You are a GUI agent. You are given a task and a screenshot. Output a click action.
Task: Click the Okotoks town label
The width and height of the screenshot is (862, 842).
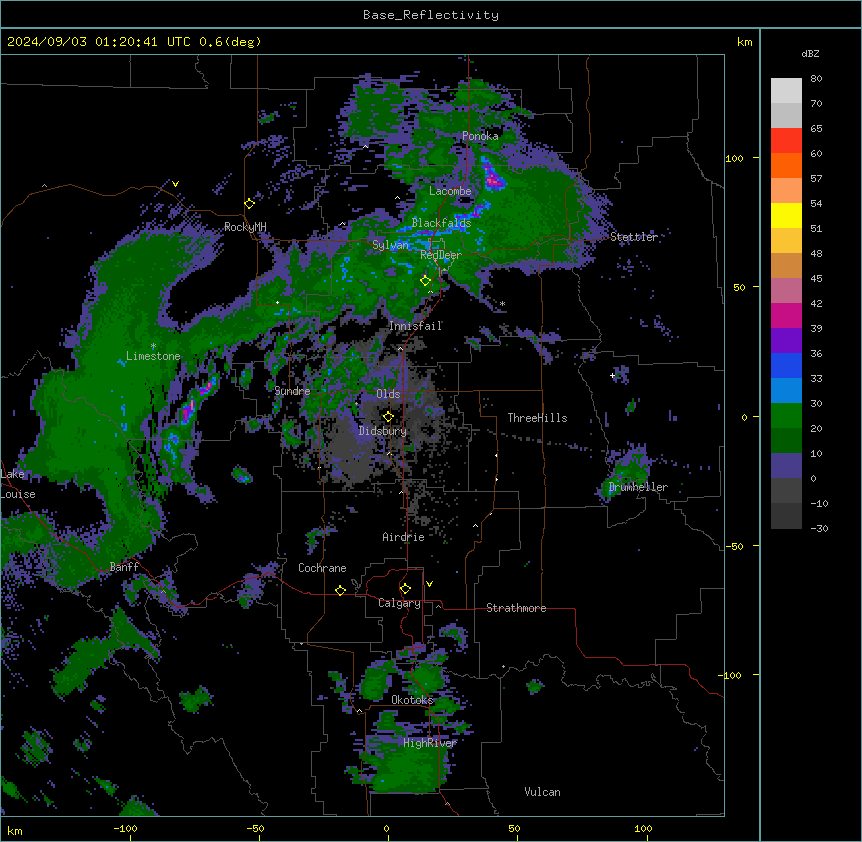412,700
